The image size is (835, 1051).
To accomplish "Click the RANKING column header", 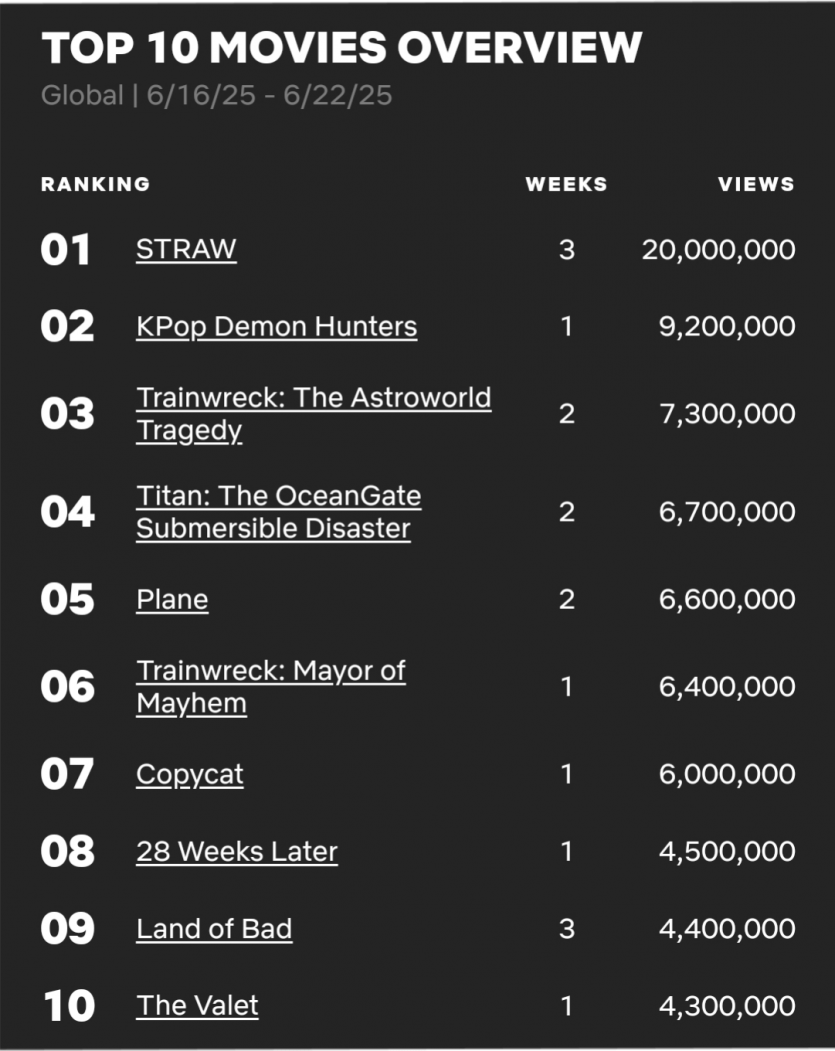I will pos(95,184).
